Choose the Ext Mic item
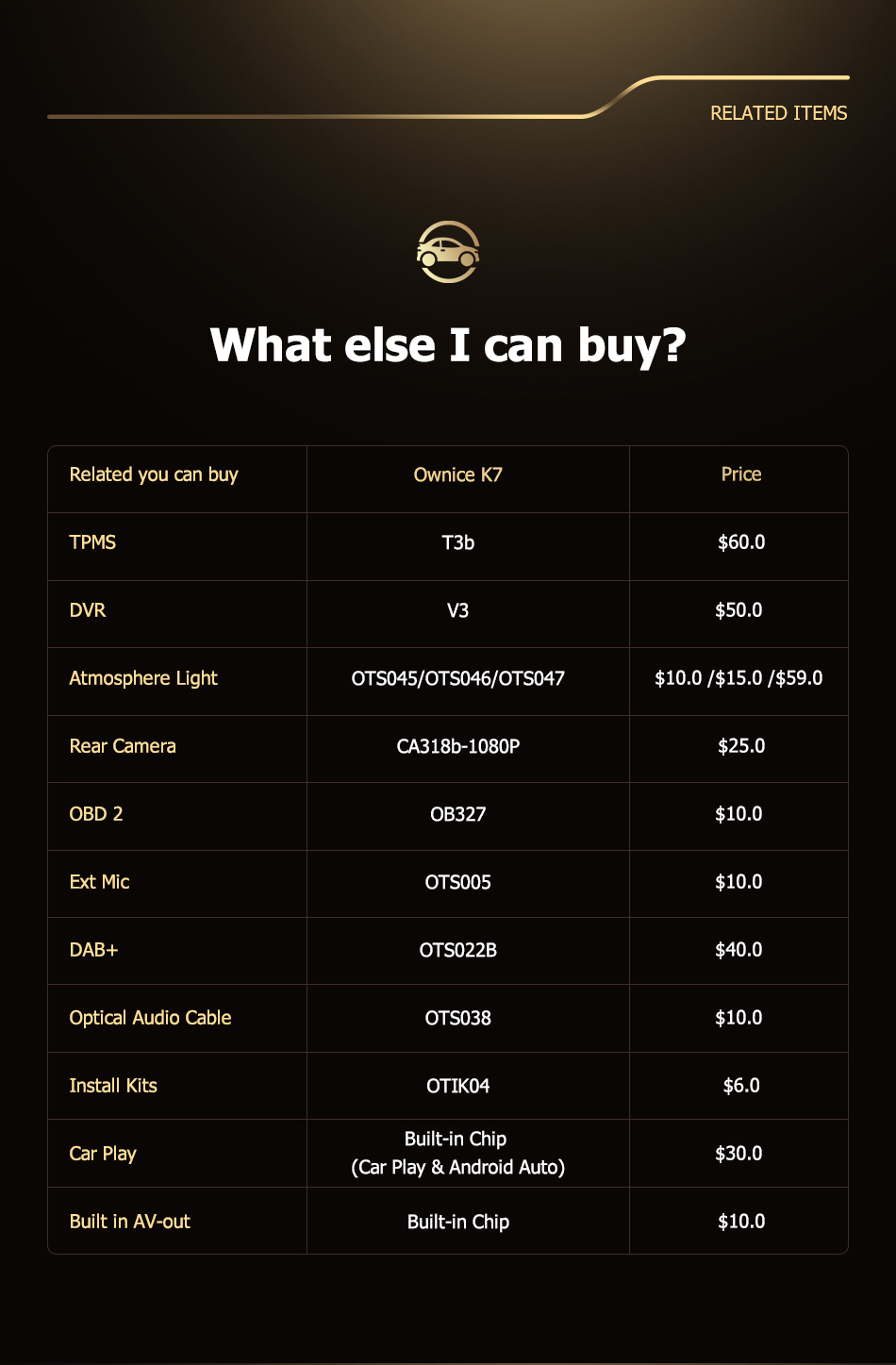This screenshot has width=896, height=1365. pos(99,882)
